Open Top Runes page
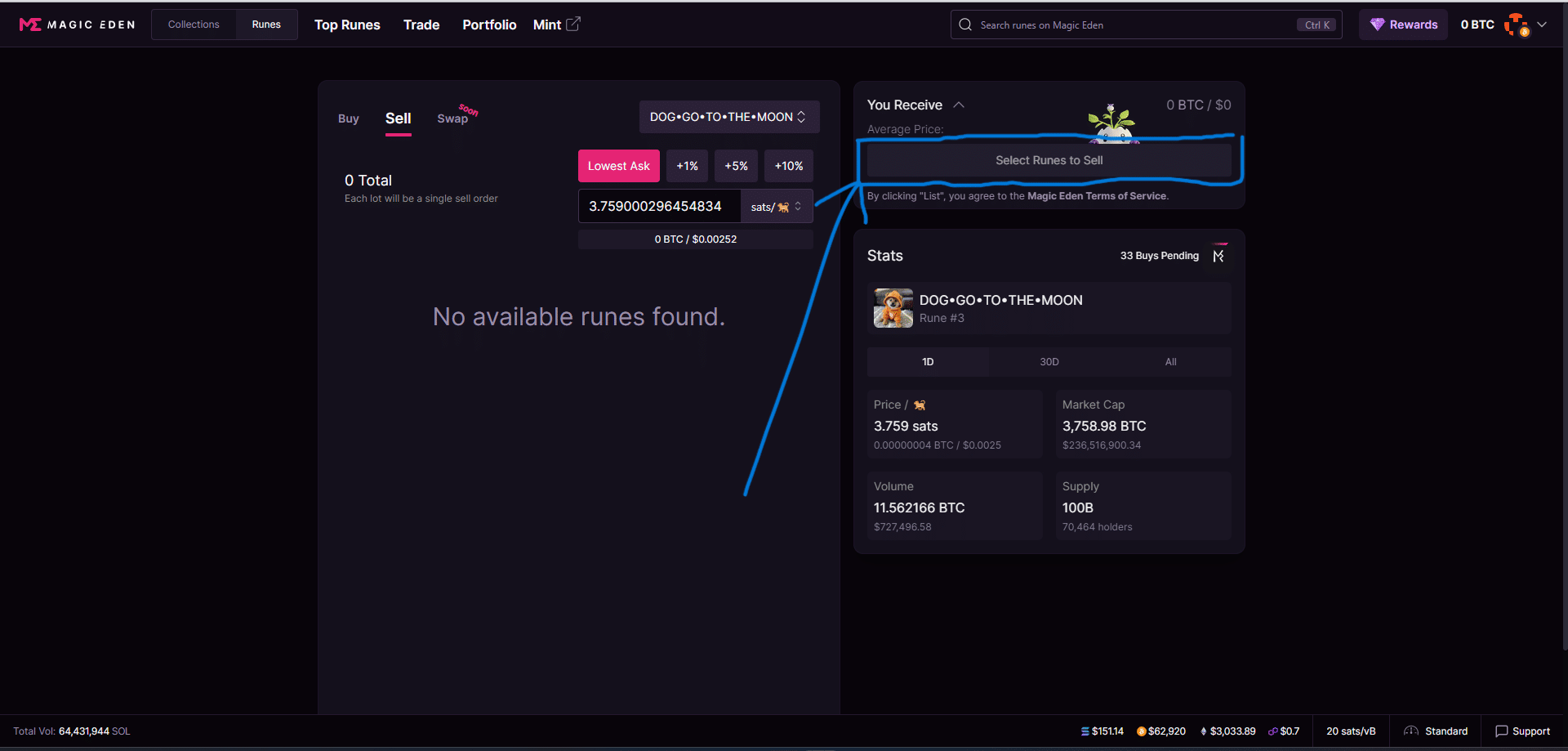Screen dimensions: 1568x751 click(x=347, y=25)
